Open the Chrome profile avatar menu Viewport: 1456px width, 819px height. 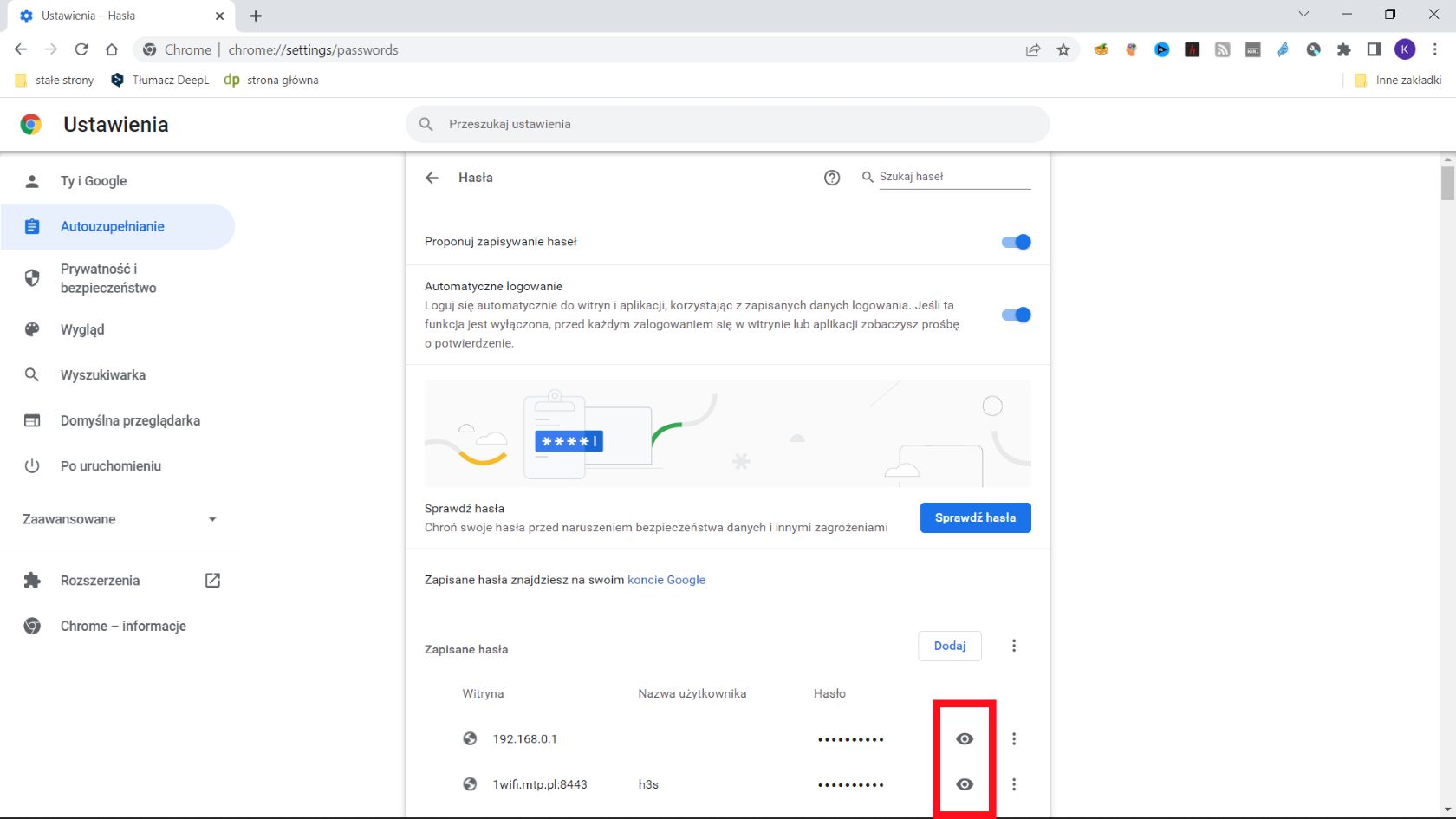[x=1404, y=49]
